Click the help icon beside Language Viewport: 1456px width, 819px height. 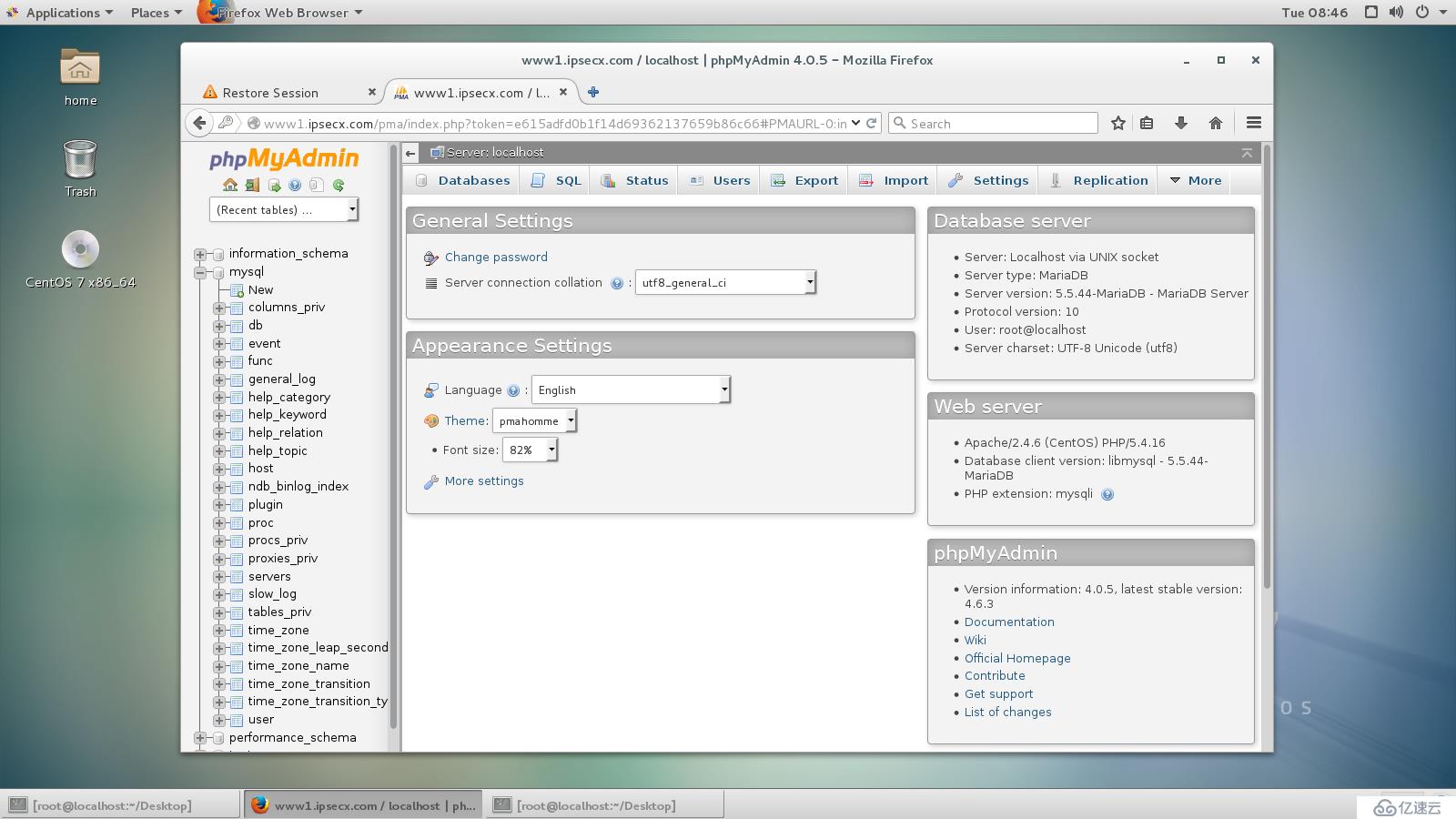click(513, 390)
